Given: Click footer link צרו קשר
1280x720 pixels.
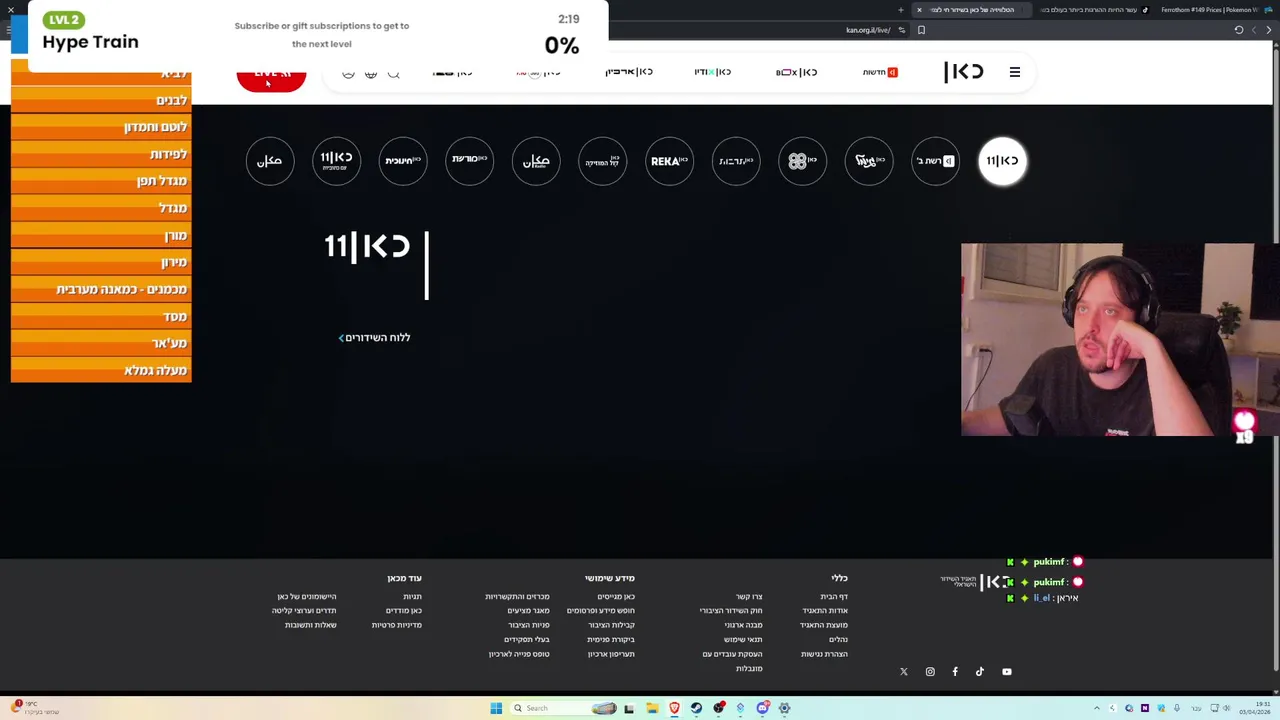Looking at the screenshot, I should click(749, 597).
